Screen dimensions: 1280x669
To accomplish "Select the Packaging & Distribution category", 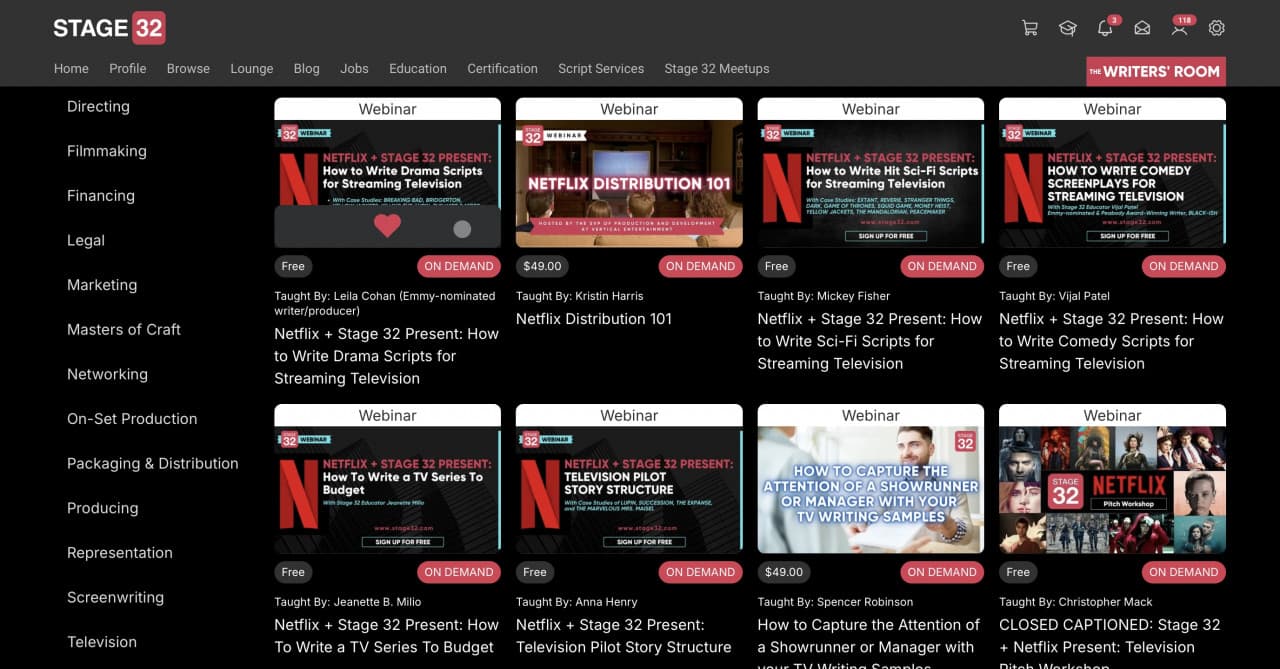I will coord(153,463).
